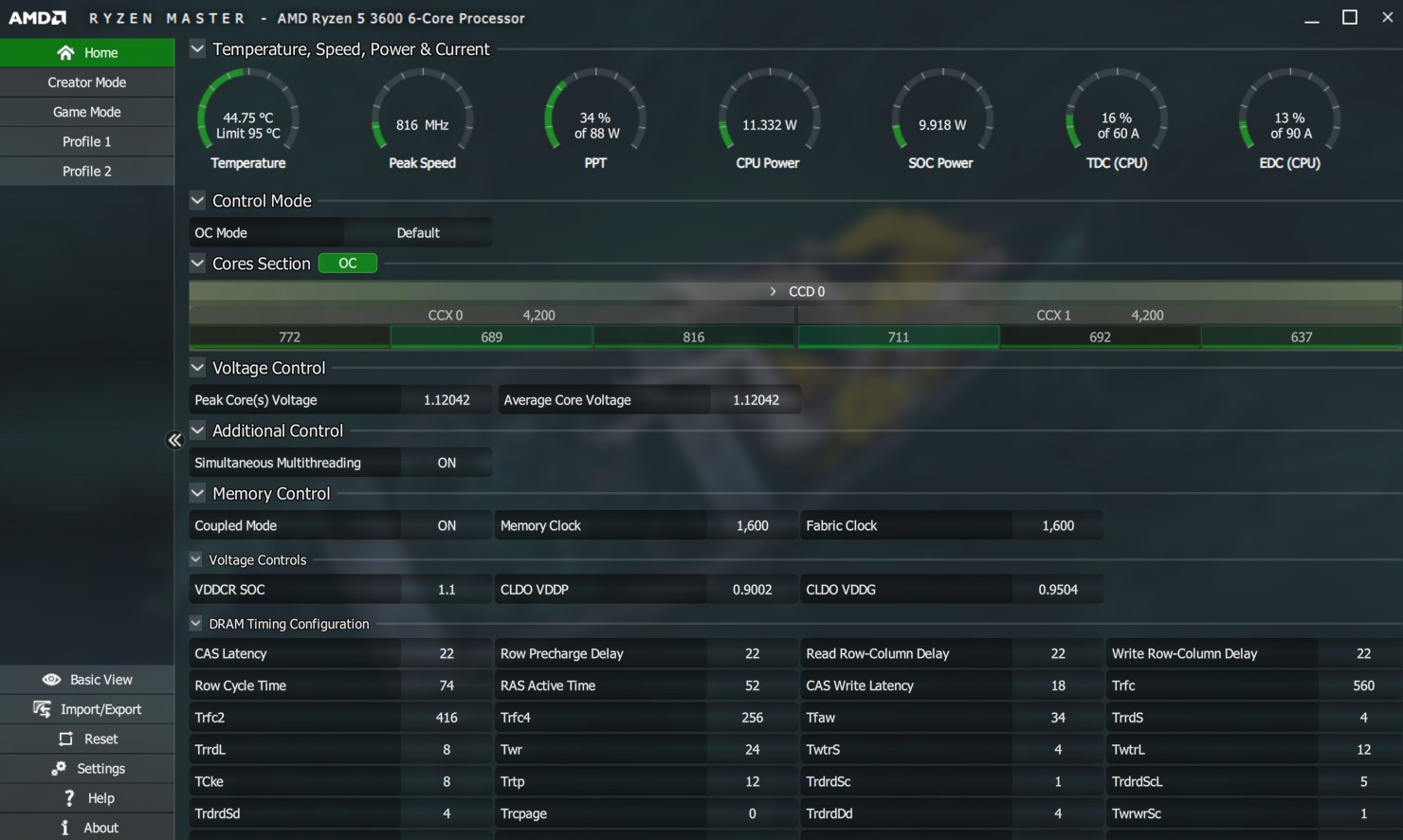The height and width of the screenshot is (840, 1403).
Task: Click the AMD logo in title bar
Action: coord(38,18)
